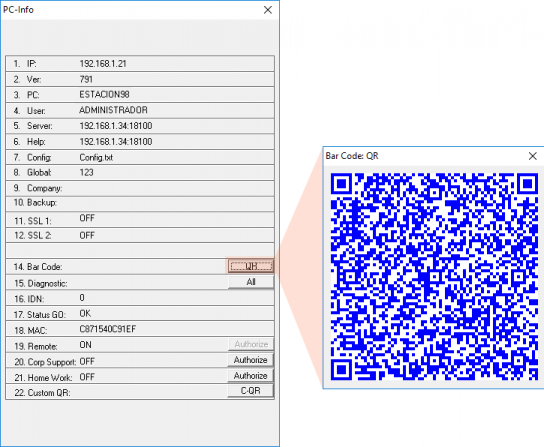Click the C-QR custom QR button
The height and width of the screenshot is (447, 544).
(x=250, y=391)
